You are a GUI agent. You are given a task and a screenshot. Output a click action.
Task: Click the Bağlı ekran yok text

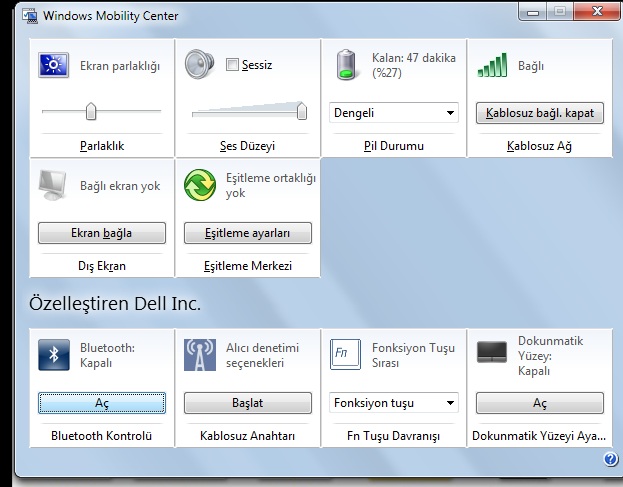[120, 186]
